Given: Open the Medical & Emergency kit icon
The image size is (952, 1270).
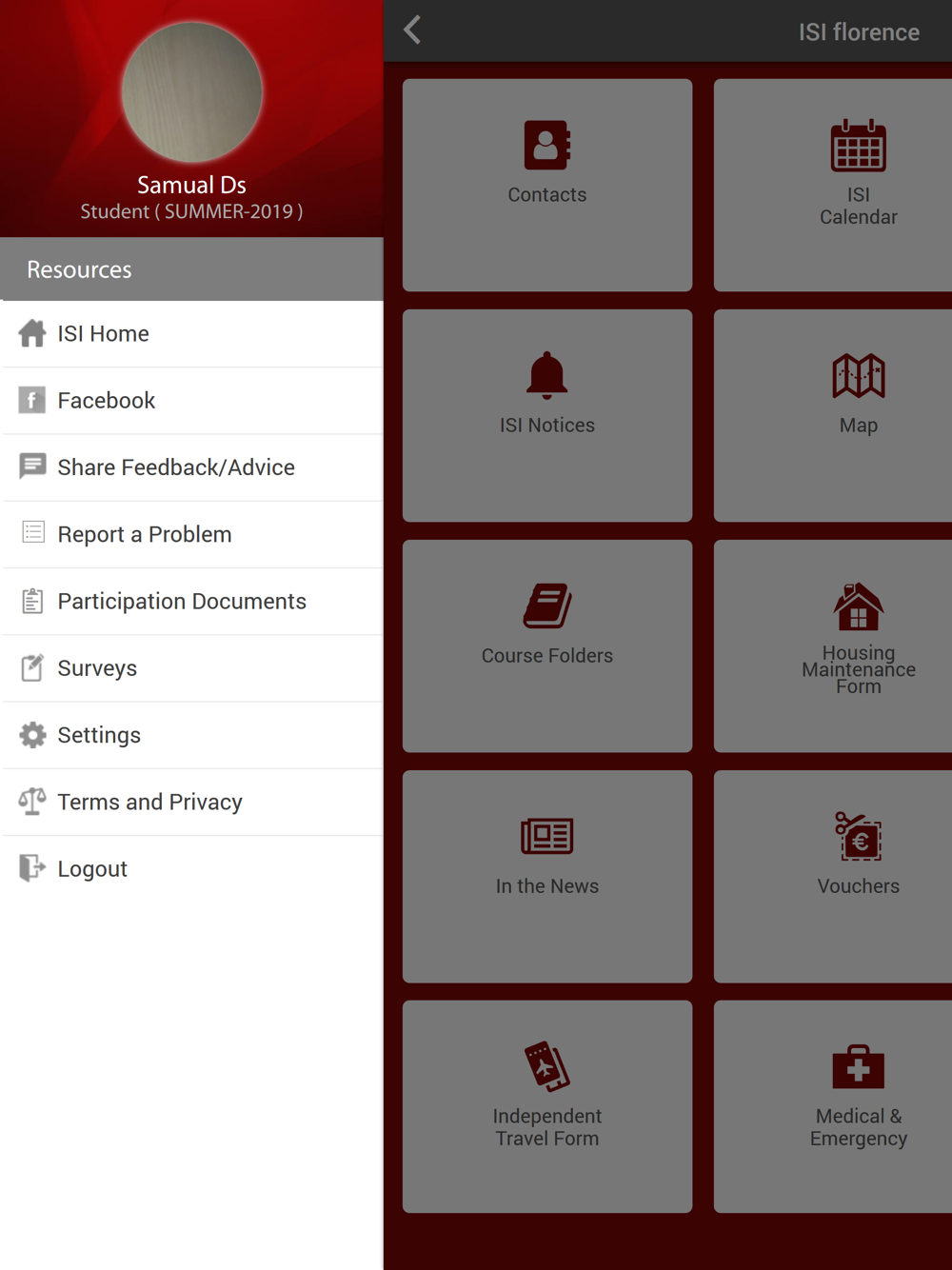Looking at the screenshot, I should (x=858, y=1067).
